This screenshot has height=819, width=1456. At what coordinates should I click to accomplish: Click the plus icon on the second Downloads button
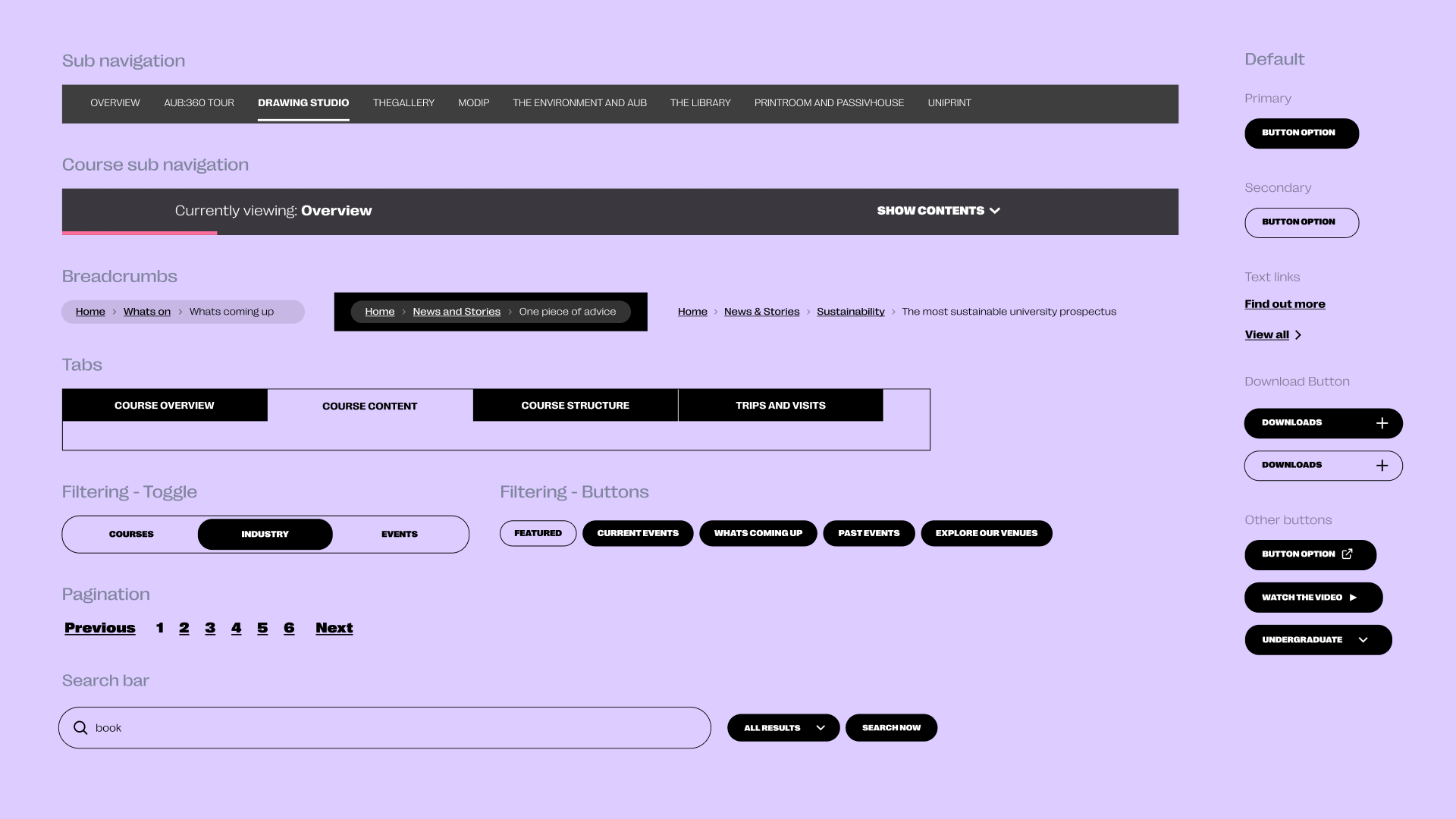(1383, 466)
